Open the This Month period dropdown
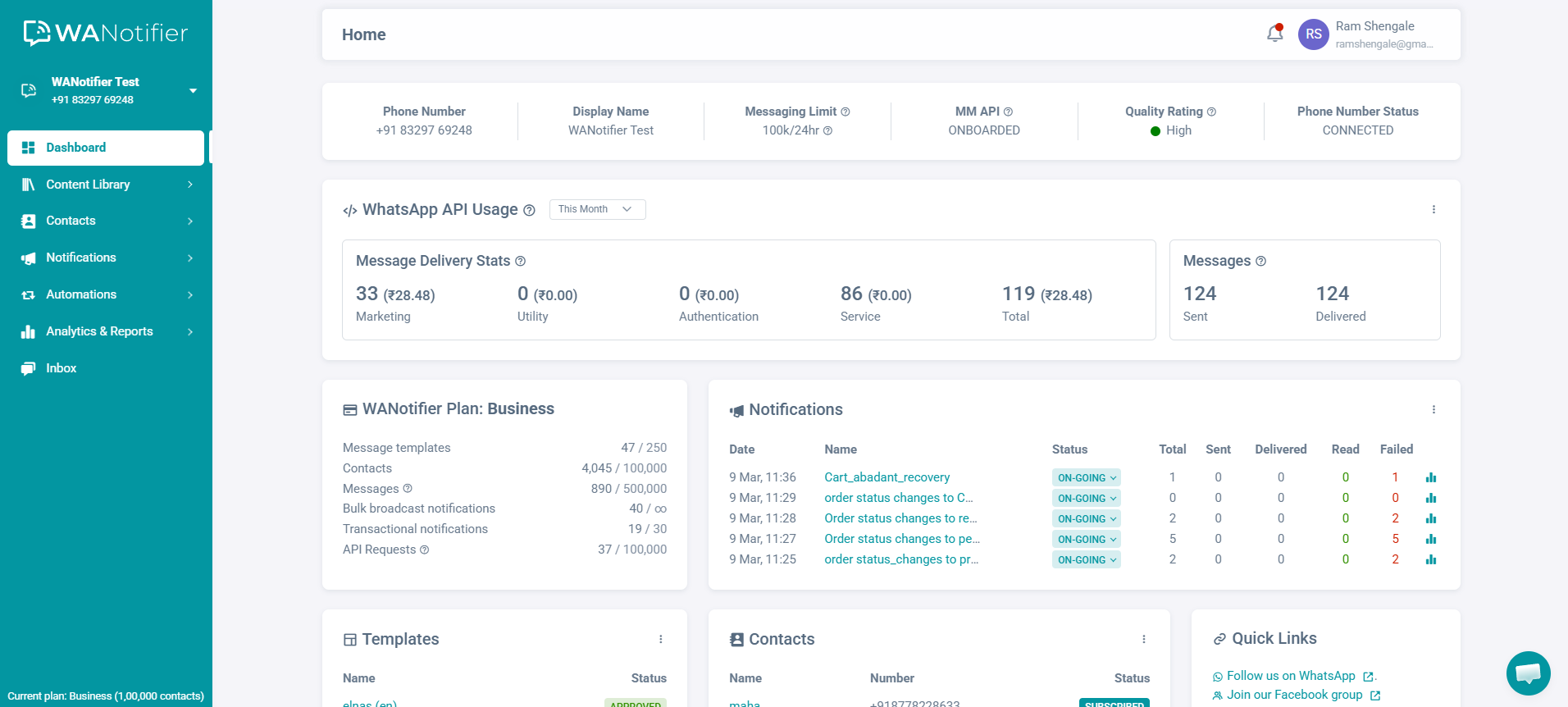The height and width of the screenshot is (707, 1568). tap(597, 210)
